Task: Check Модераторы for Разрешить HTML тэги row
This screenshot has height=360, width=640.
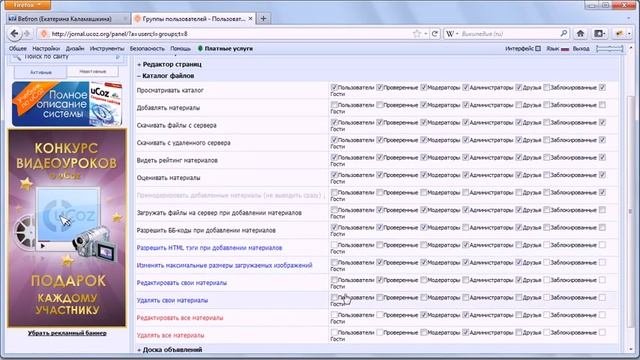Action: [x=423, y=245]
